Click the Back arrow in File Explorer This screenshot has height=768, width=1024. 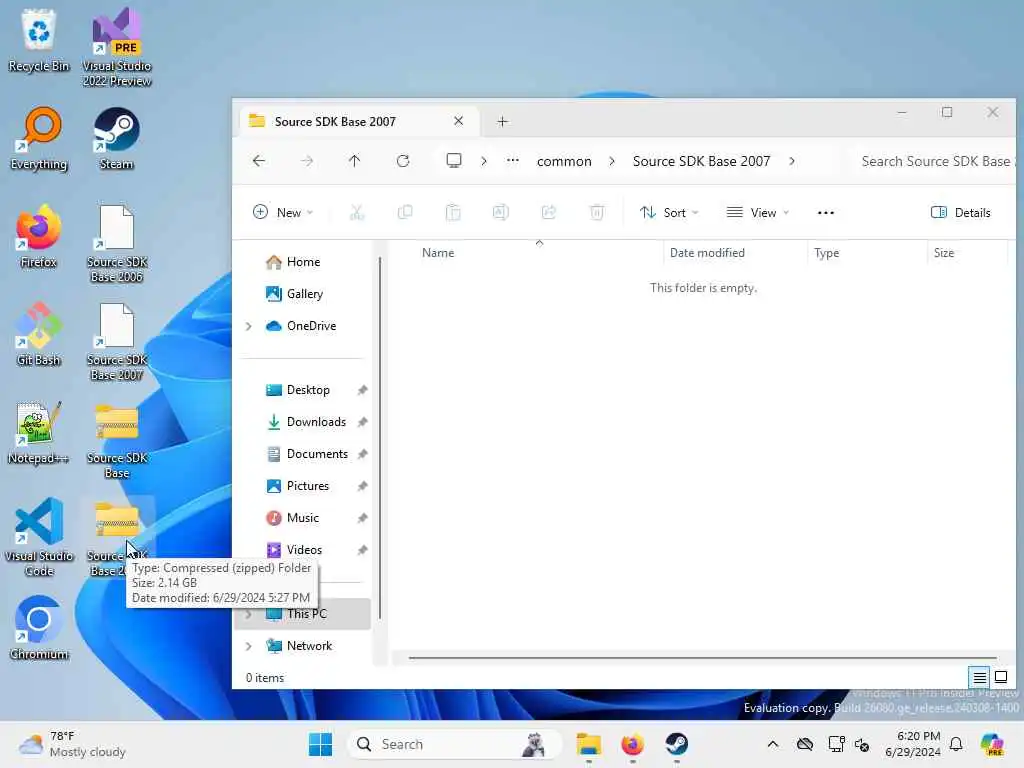pos(259,161)
